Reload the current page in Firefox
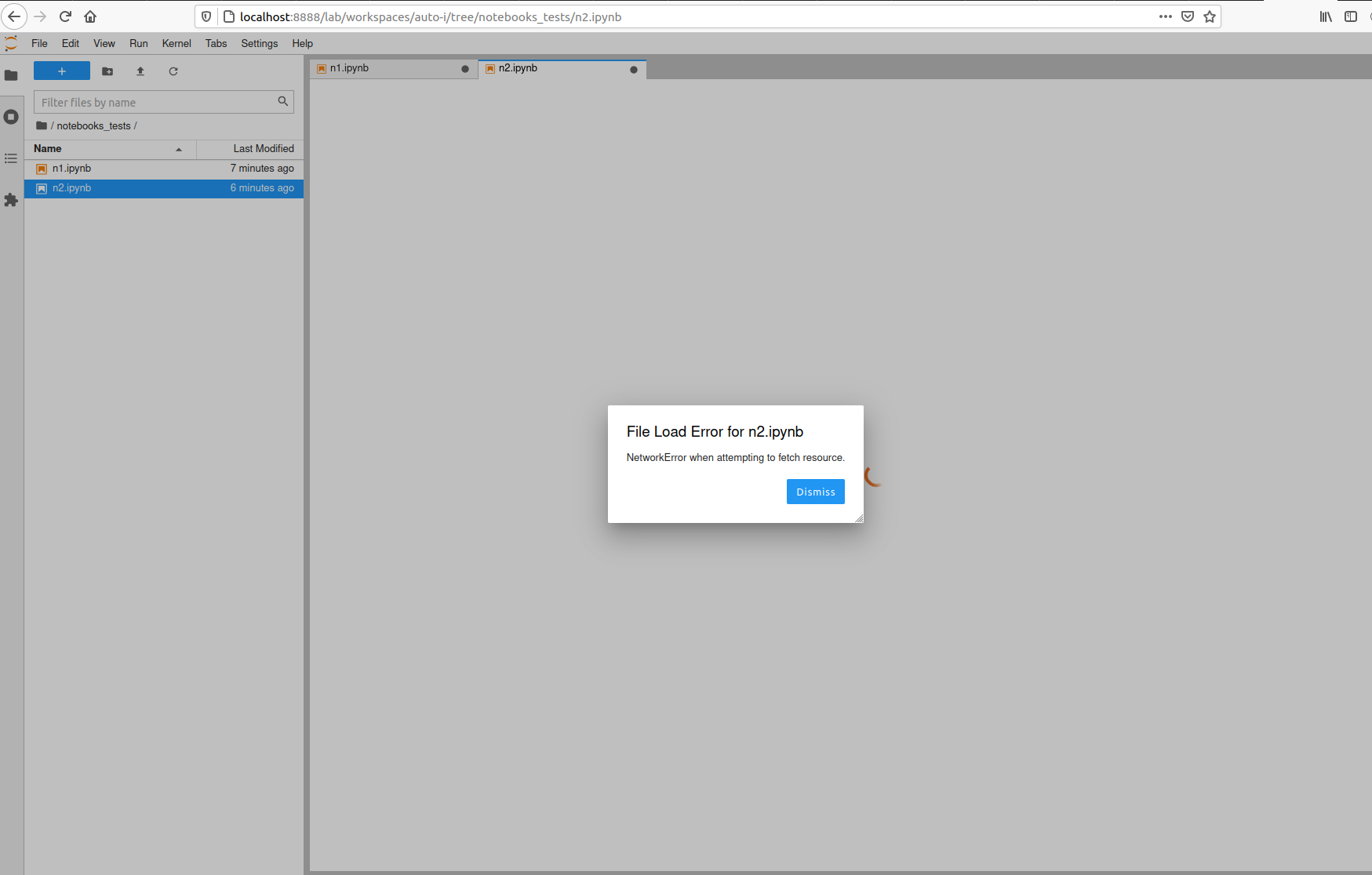1372x875 pixels. [65, 16]
